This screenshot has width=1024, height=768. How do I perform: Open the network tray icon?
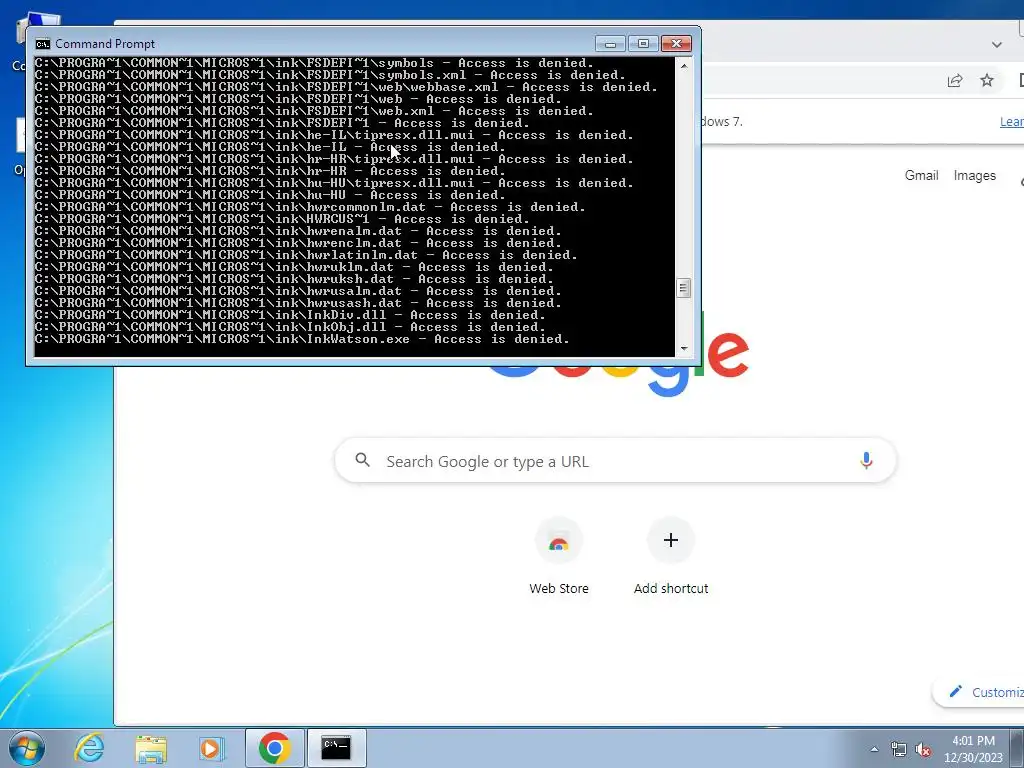coord(899,750)
